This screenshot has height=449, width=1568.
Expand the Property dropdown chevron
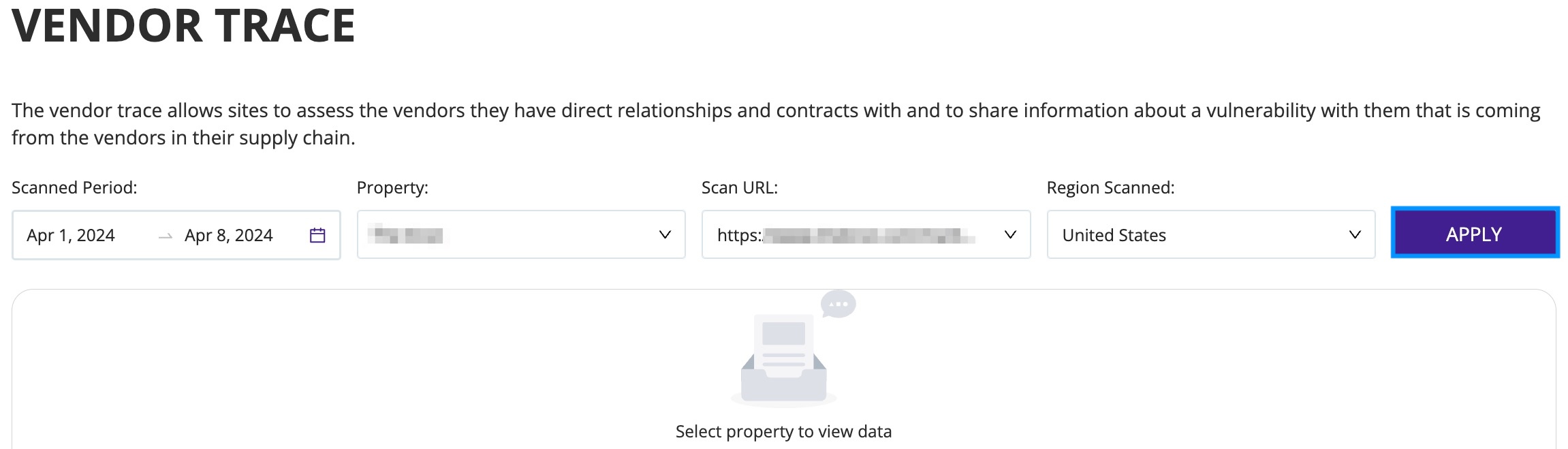tap(665, 234)
